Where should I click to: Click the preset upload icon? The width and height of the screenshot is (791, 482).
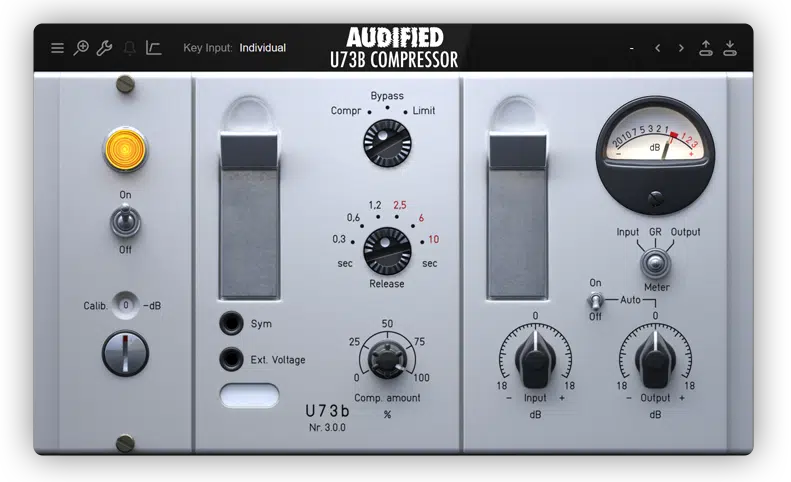pyautogui.click(x=706, y=48)
